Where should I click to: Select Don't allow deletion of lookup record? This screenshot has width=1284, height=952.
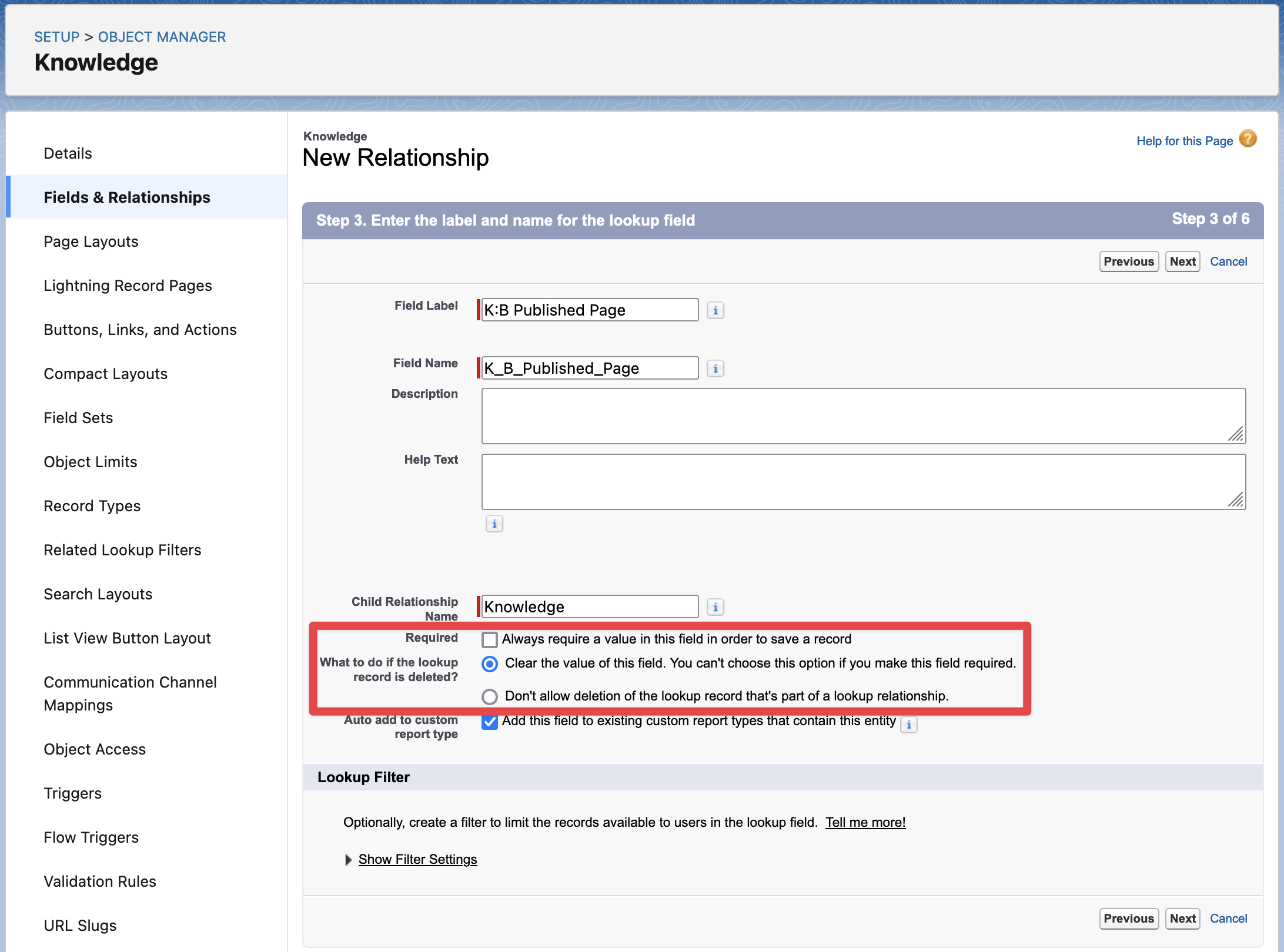[x=489, y=697]
